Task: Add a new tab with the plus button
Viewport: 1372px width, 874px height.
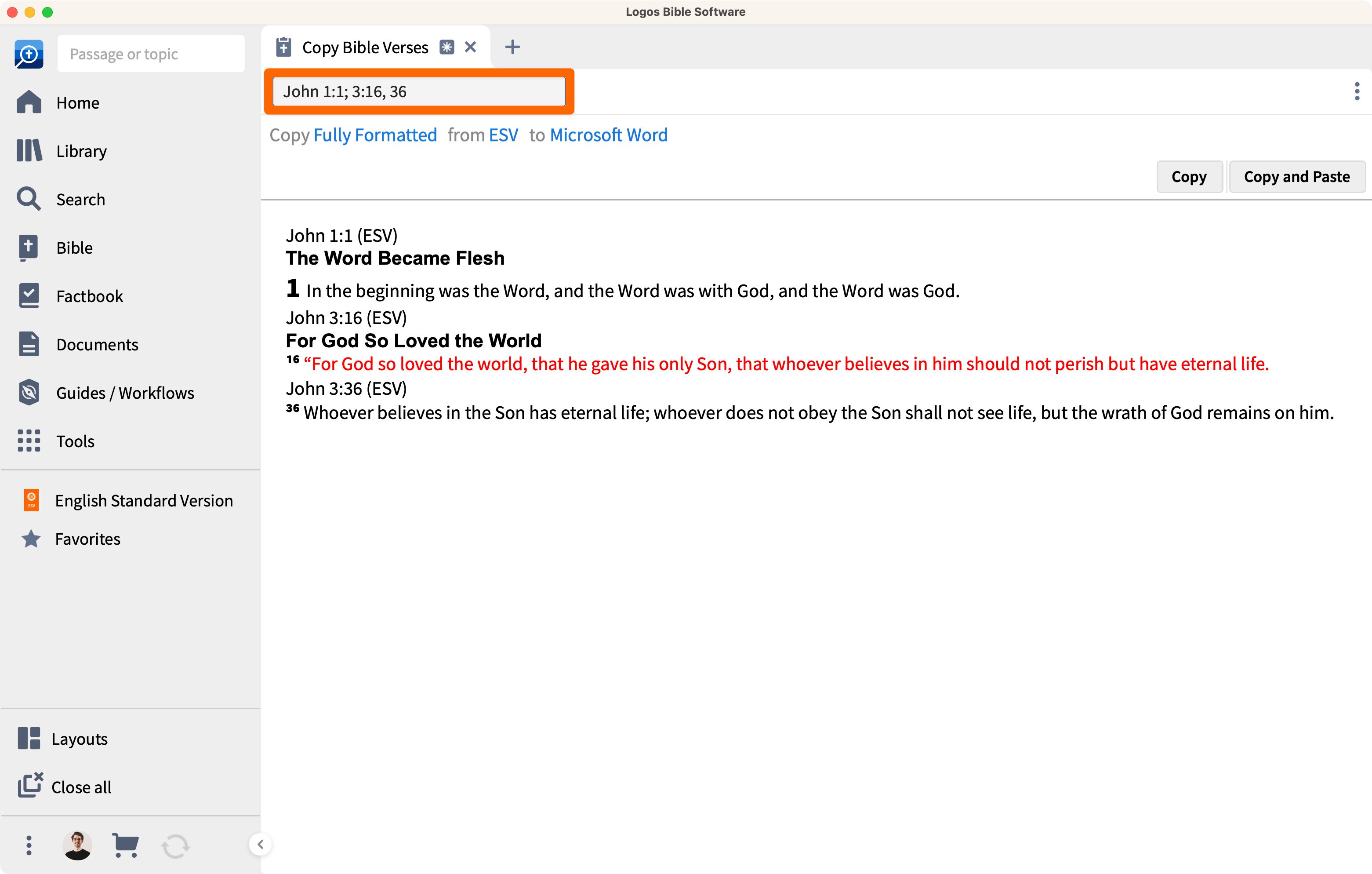Action: 512,47
